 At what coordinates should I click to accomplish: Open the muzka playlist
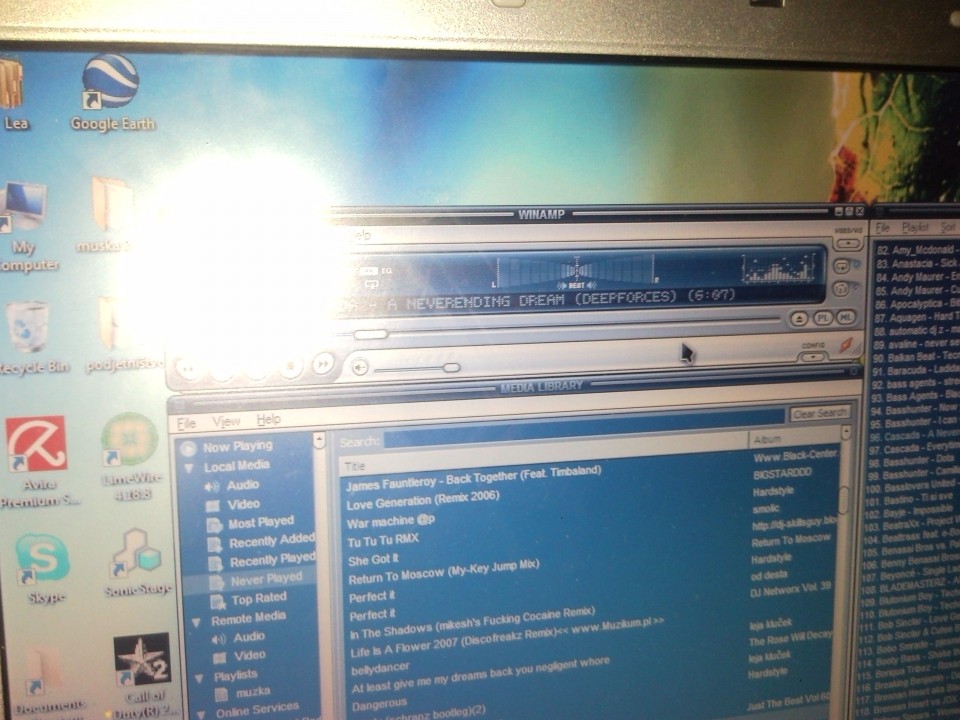[253, 692]
